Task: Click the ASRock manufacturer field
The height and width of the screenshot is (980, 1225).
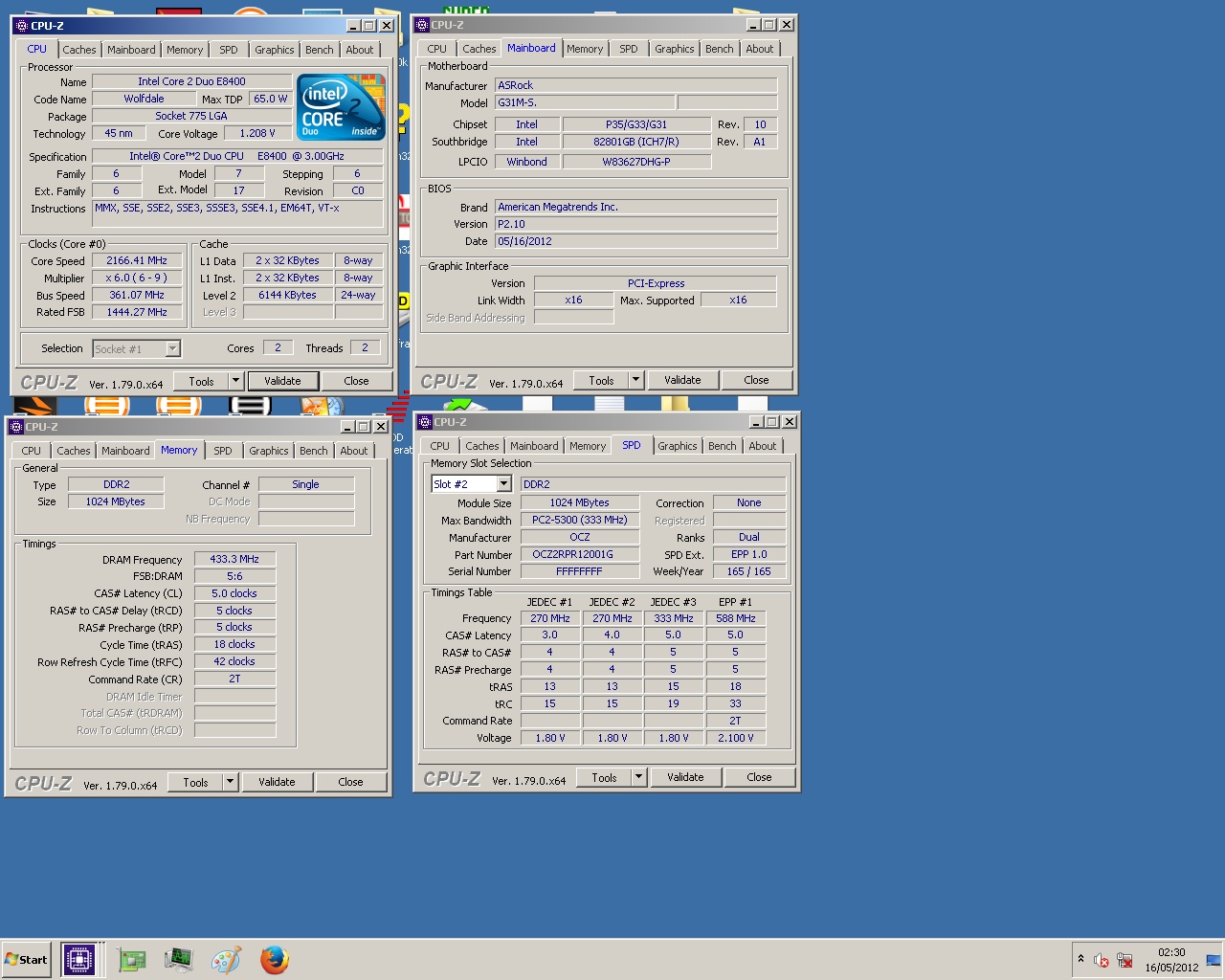Action: click(x=636, y=85)
